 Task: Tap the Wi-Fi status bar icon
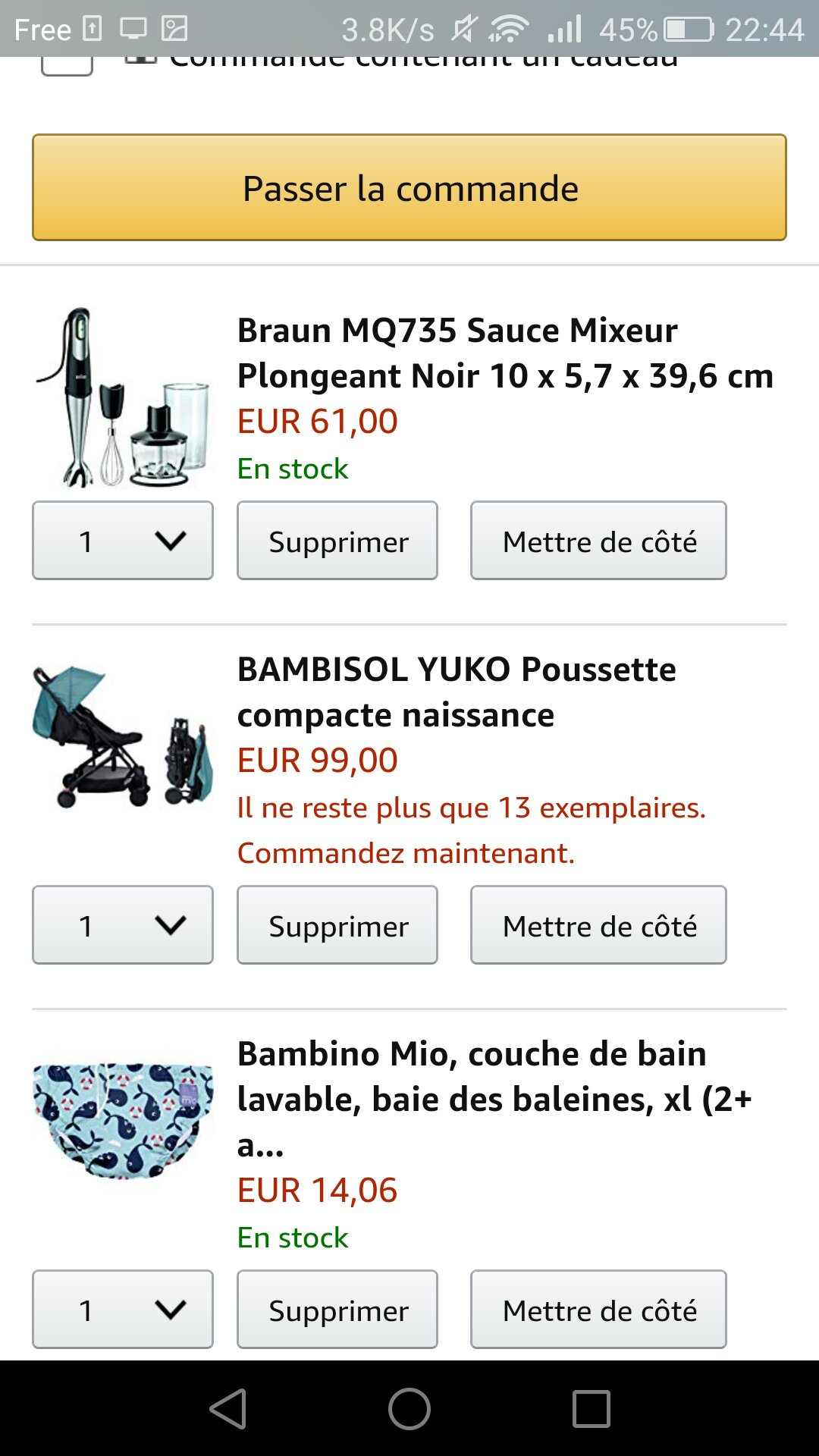pyautogui.click(x=508, y=30)
